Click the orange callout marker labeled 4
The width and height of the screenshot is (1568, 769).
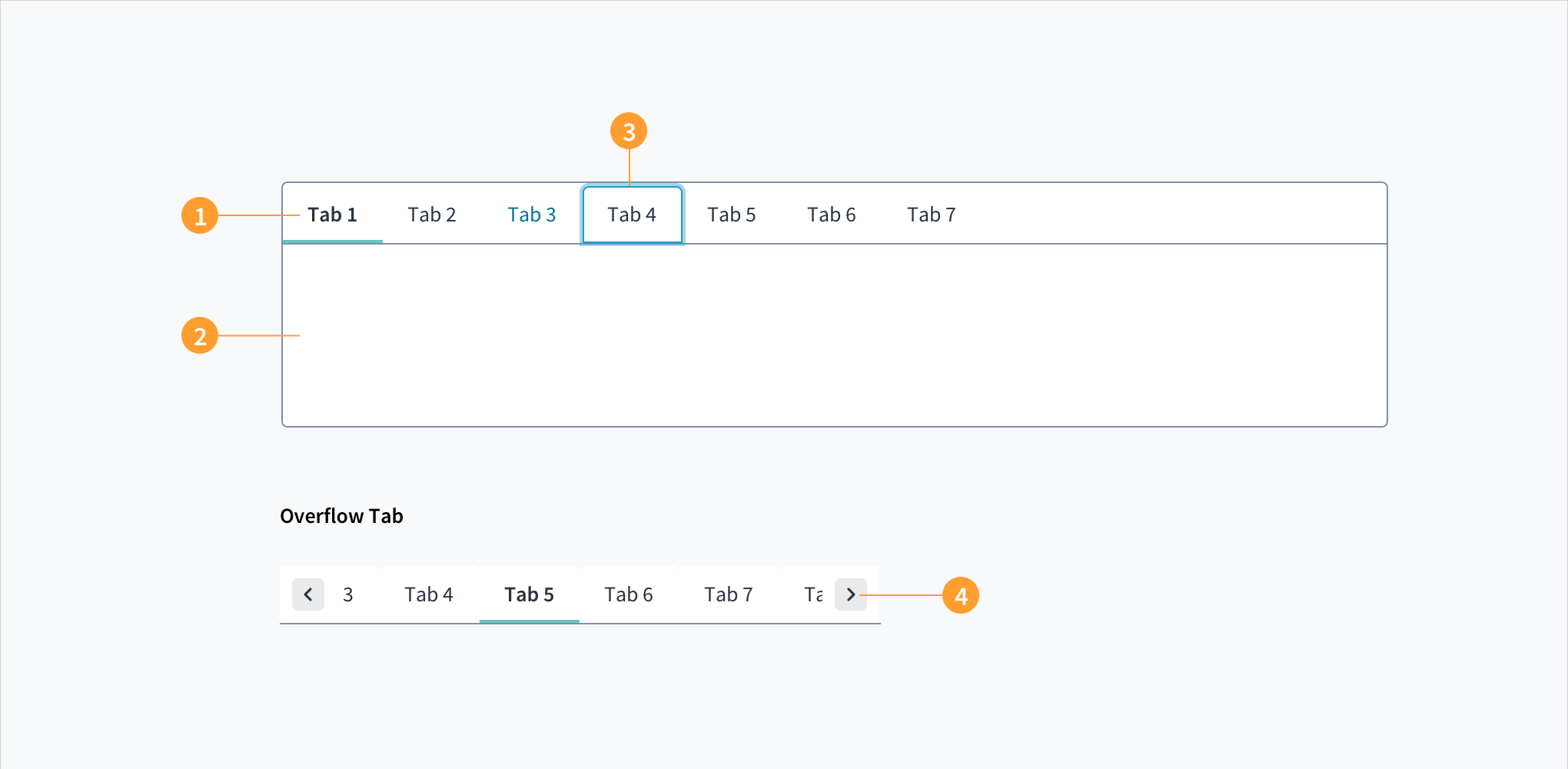[962, 594]
